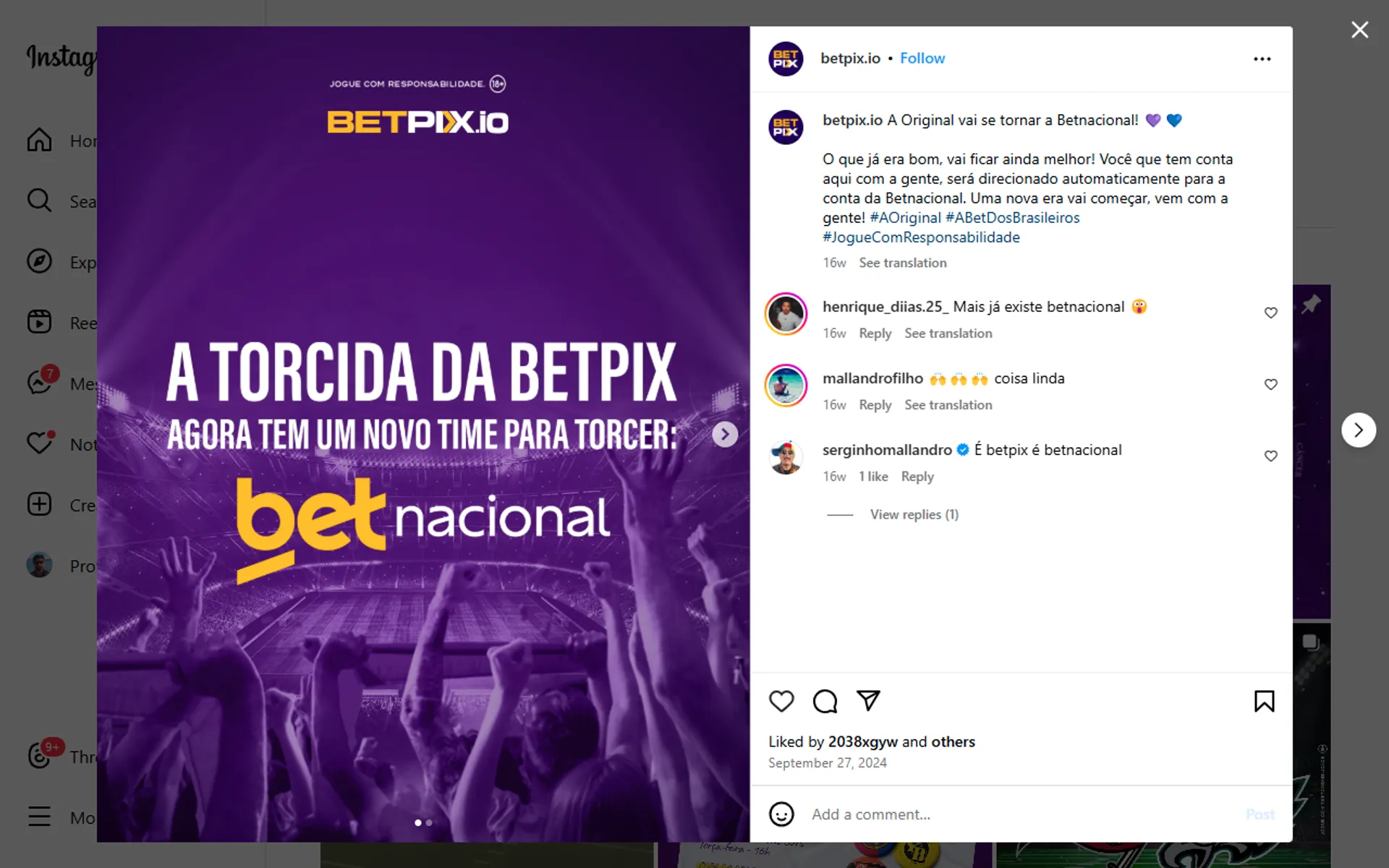The width and height of the screenshot is (1389, 868).
Task: Open #ABetDosBrasileiros hashtag link
Action: (x=1012, y=218)
